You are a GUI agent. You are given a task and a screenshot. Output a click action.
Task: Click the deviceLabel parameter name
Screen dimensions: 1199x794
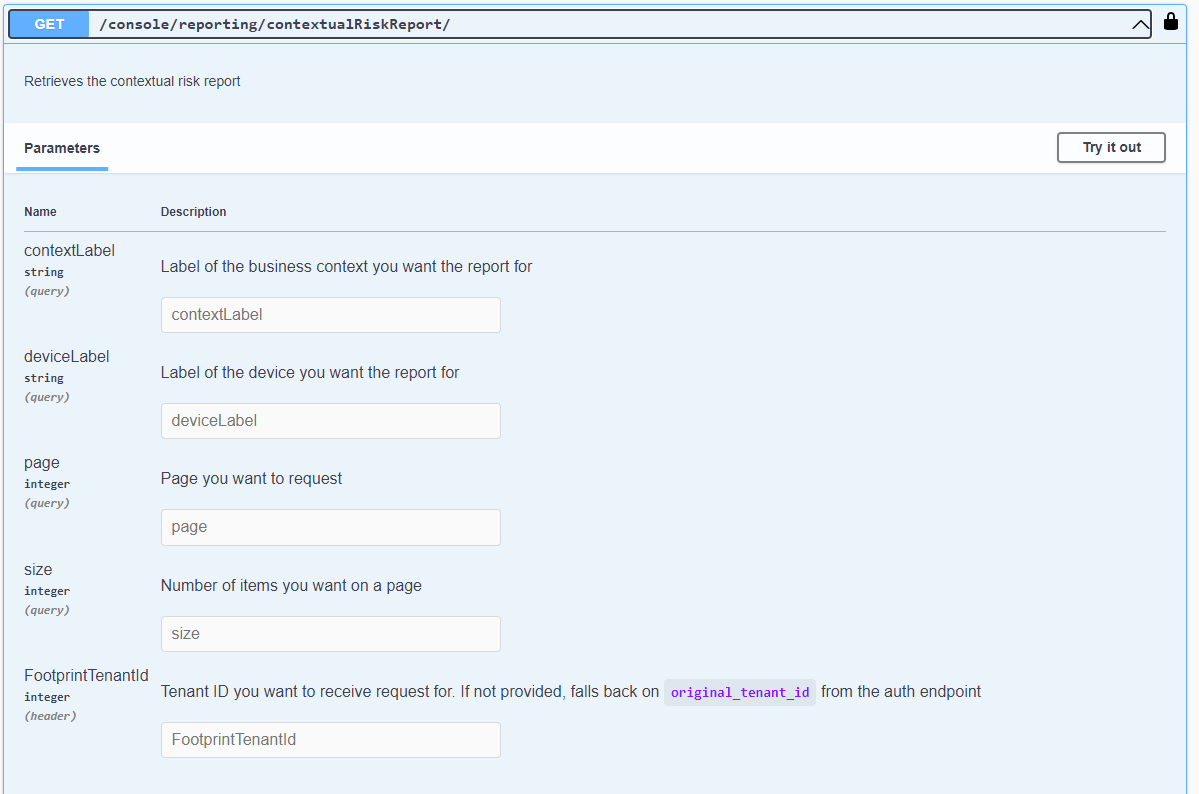pos(66,357)
